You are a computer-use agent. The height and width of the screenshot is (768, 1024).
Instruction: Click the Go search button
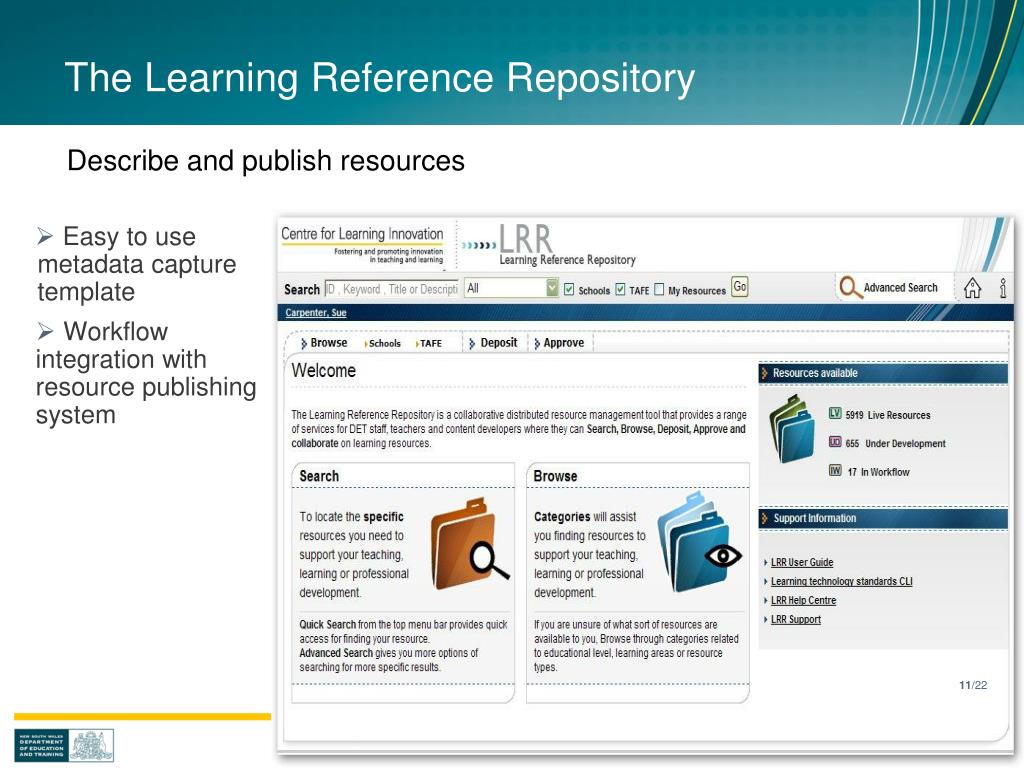coord(739,287)
